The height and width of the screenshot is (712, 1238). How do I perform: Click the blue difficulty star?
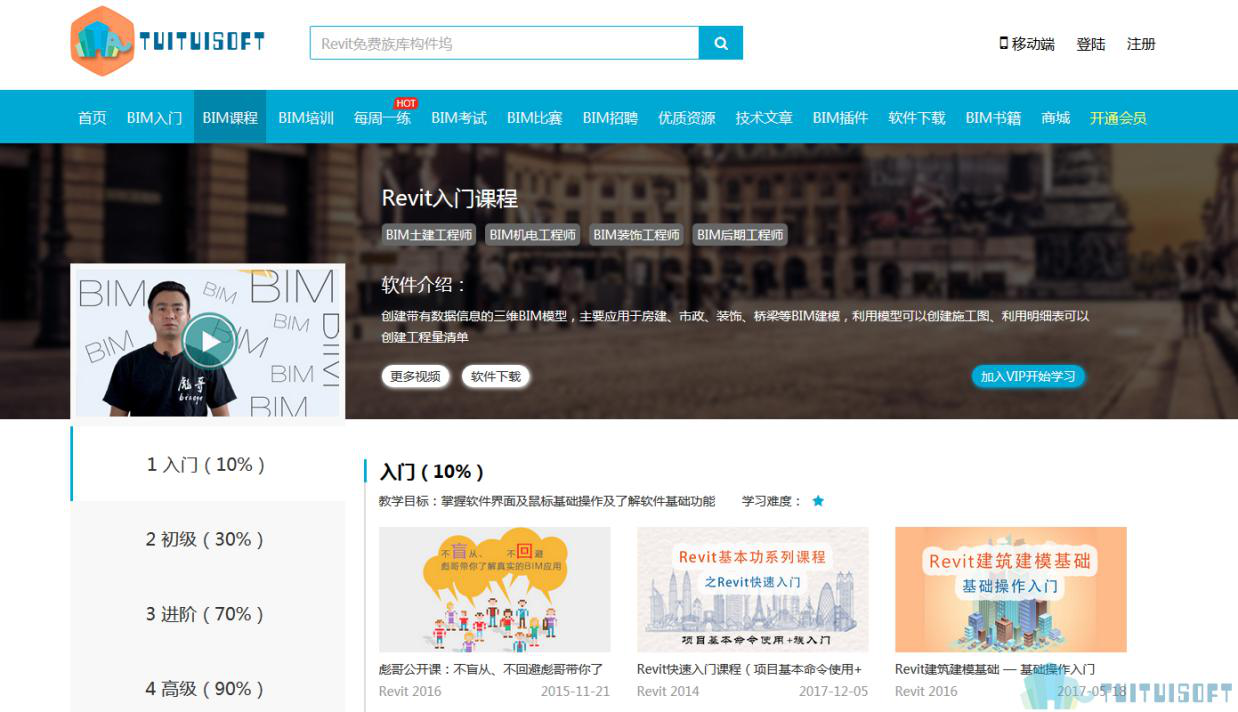[x=818, y=501]
